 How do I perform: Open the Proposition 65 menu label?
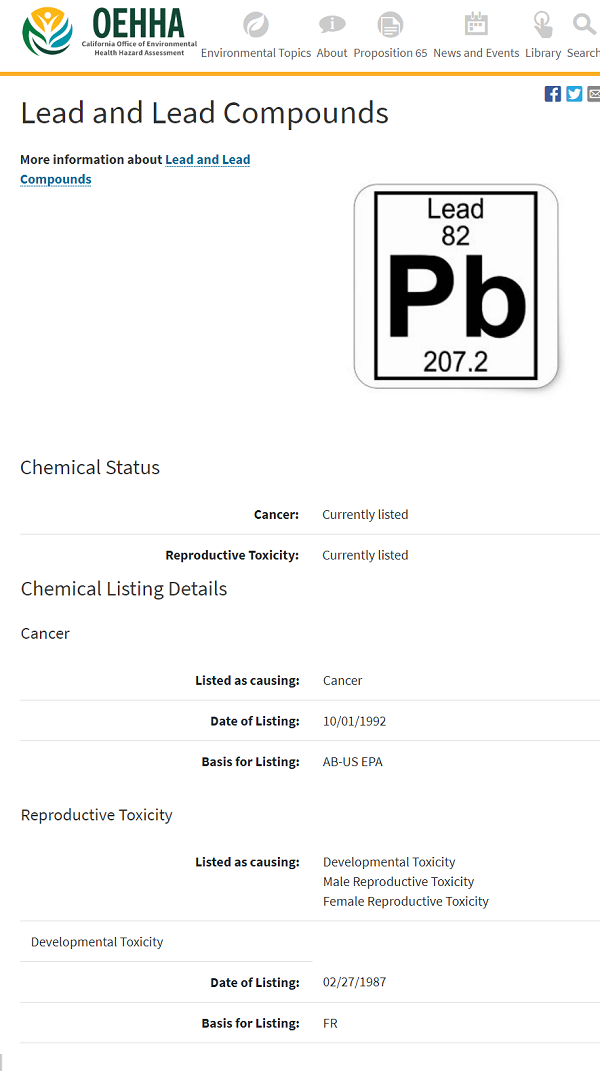click(x=390, y=53)
